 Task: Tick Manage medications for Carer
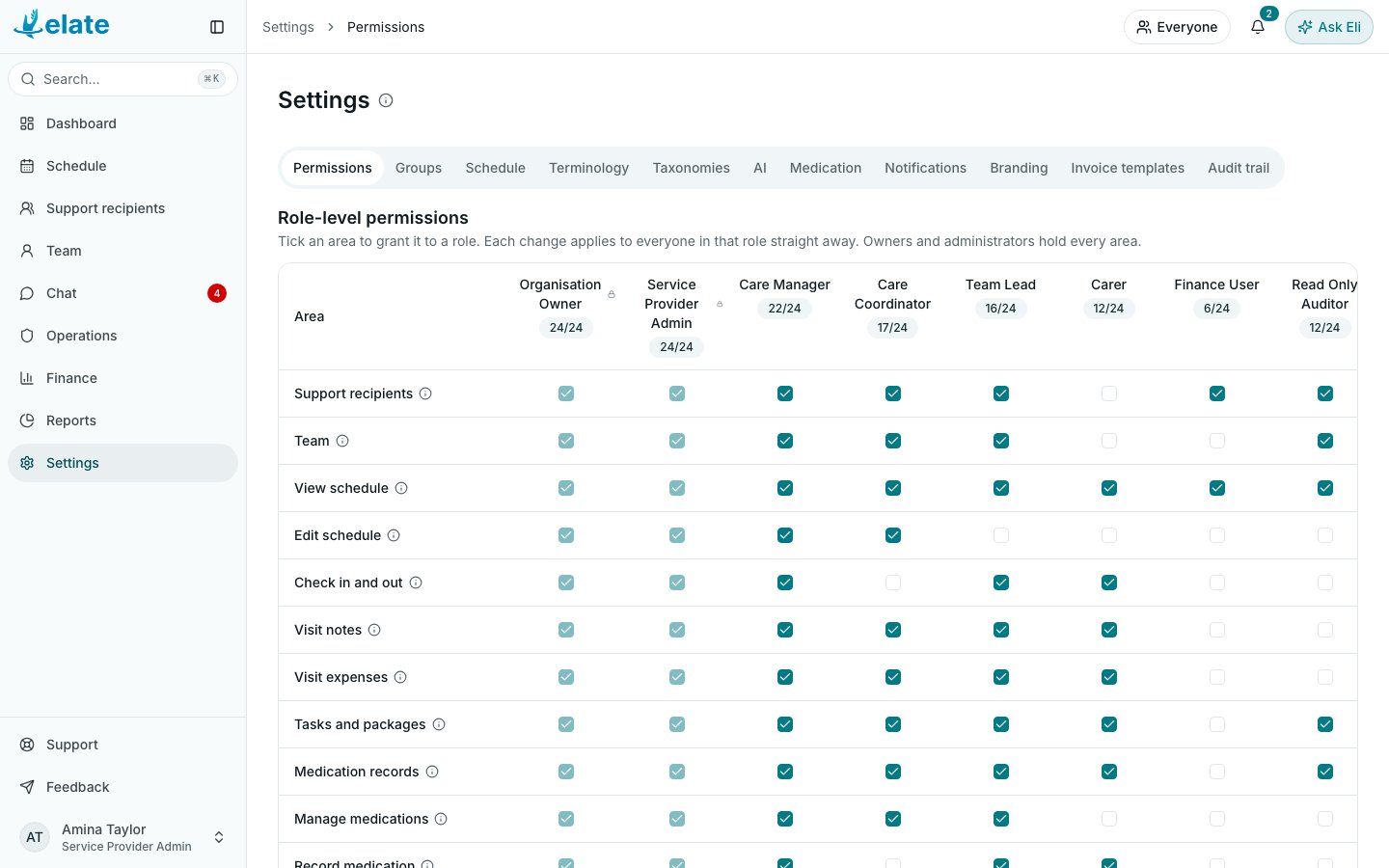pos(1109,819)
